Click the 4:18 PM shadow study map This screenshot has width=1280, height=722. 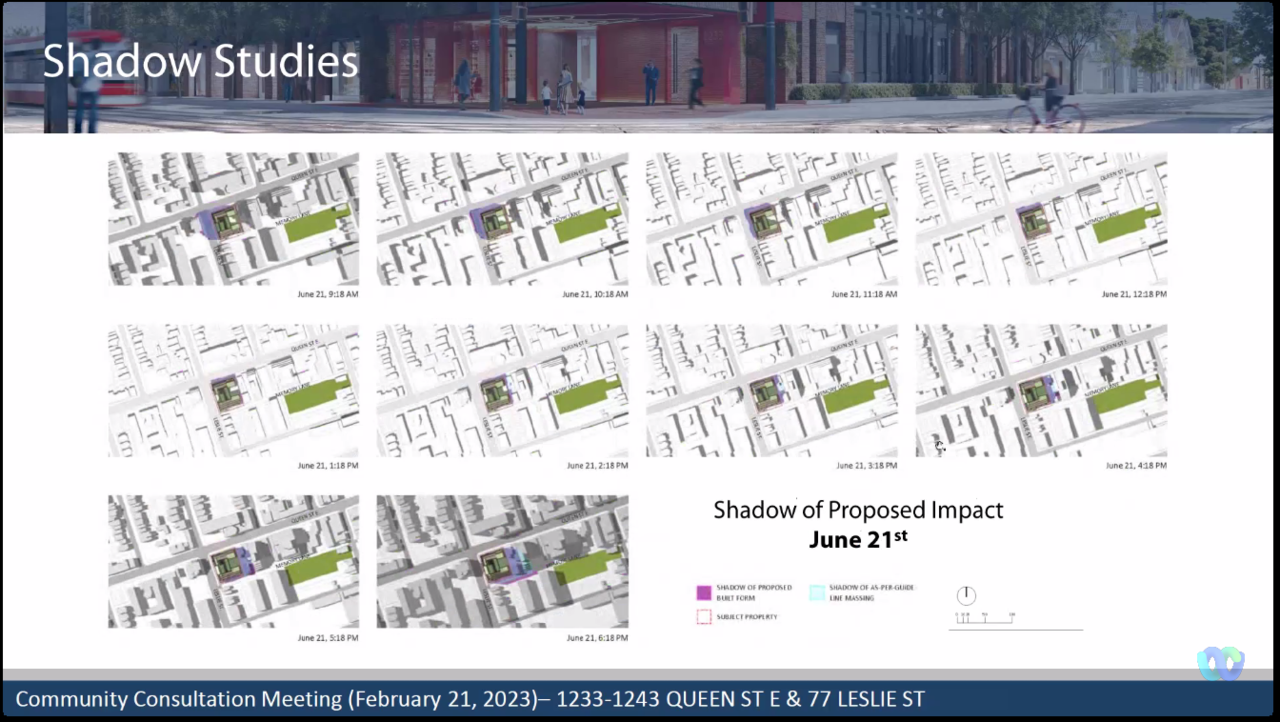(1041, 390)
